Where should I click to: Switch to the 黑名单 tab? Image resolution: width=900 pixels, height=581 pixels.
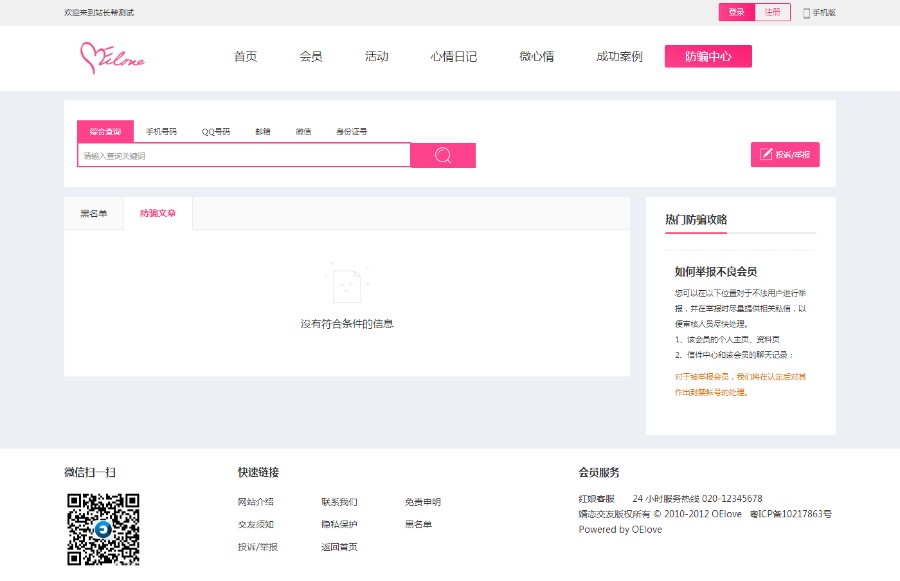[95, 213]
